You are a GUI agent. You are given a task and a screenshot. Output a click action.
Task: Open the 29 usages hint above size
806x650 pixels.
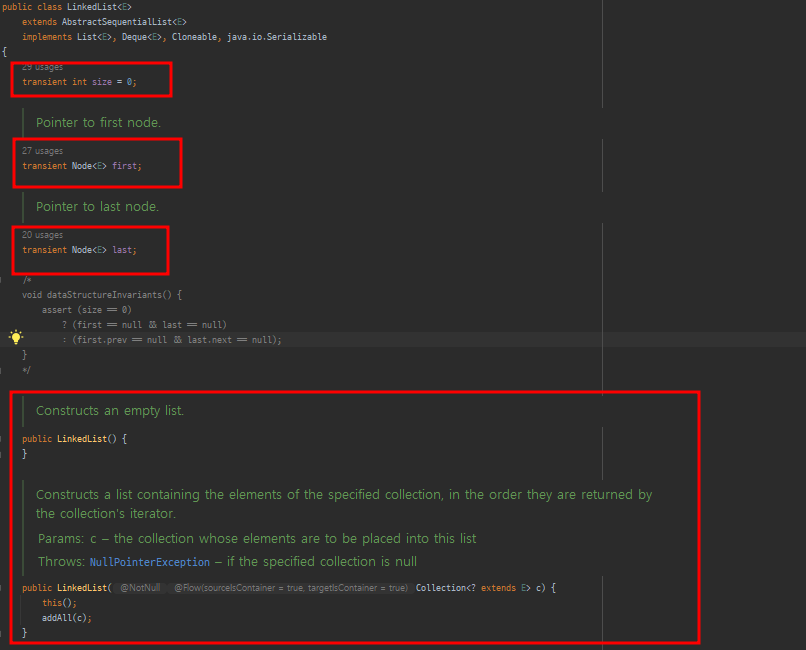[x=43, y=67]
